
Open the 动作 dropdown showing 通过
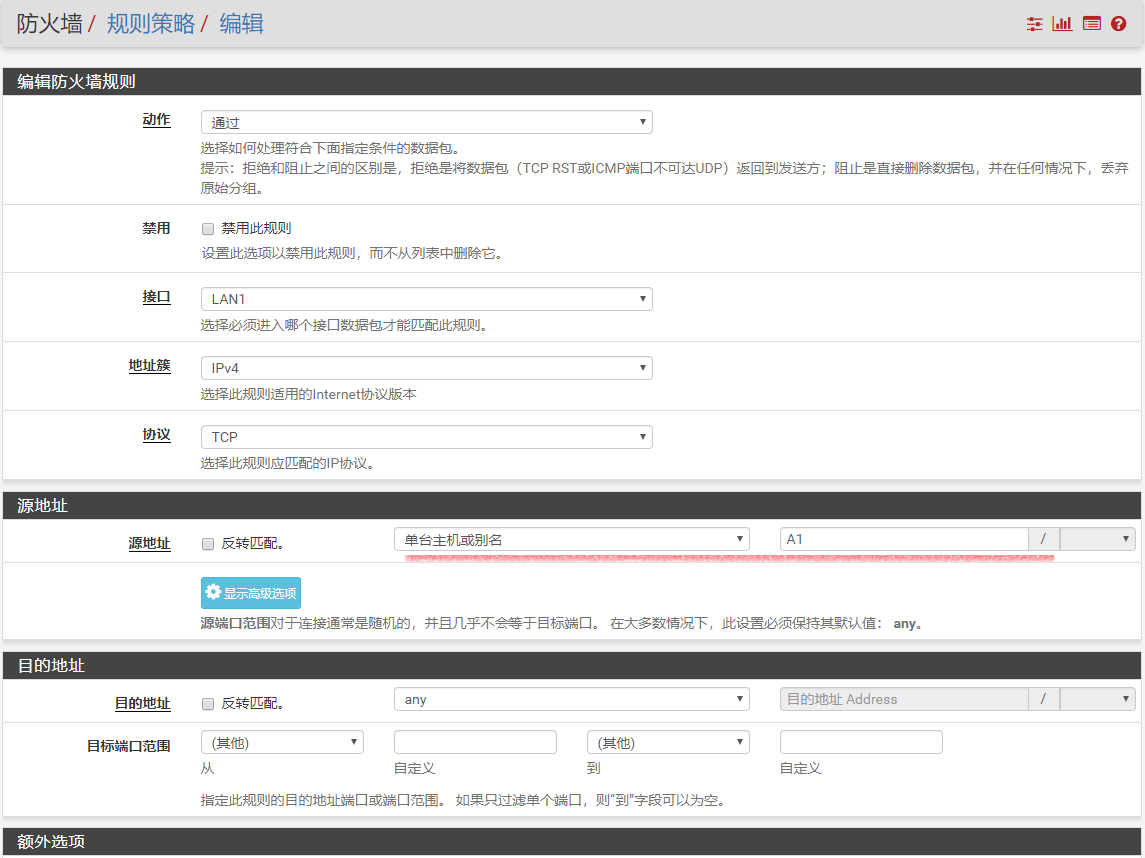point(426,123)
